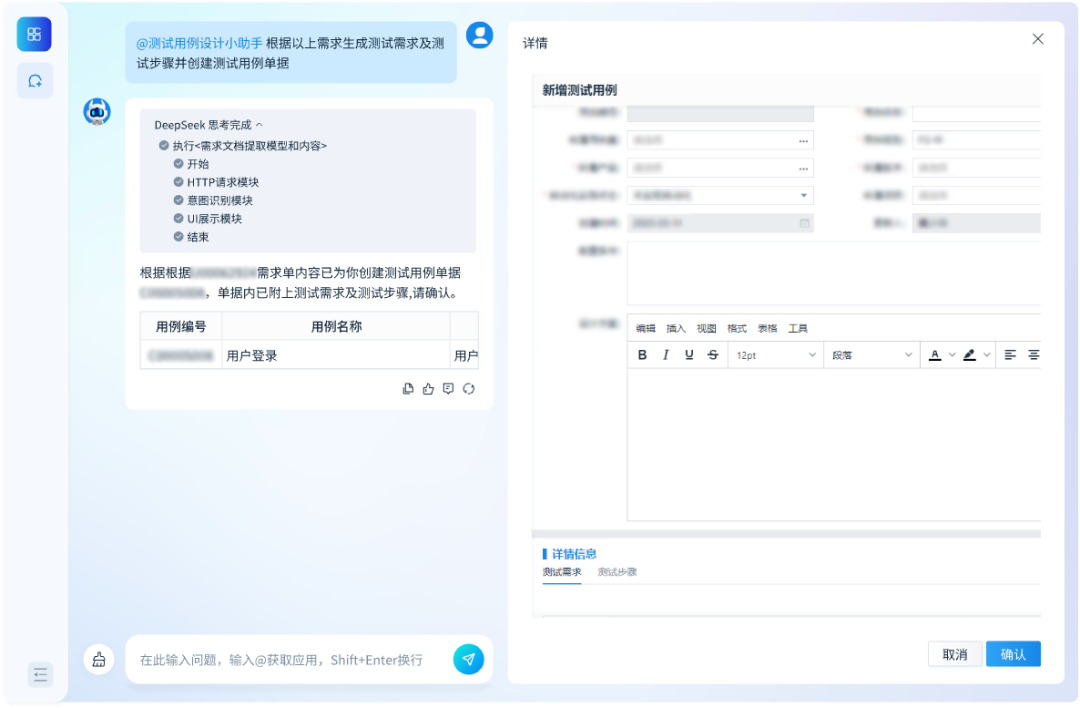This screenshot has height=708, width=1080.
Task: Click the send message paper-plane button
Action: click(468, 659)
